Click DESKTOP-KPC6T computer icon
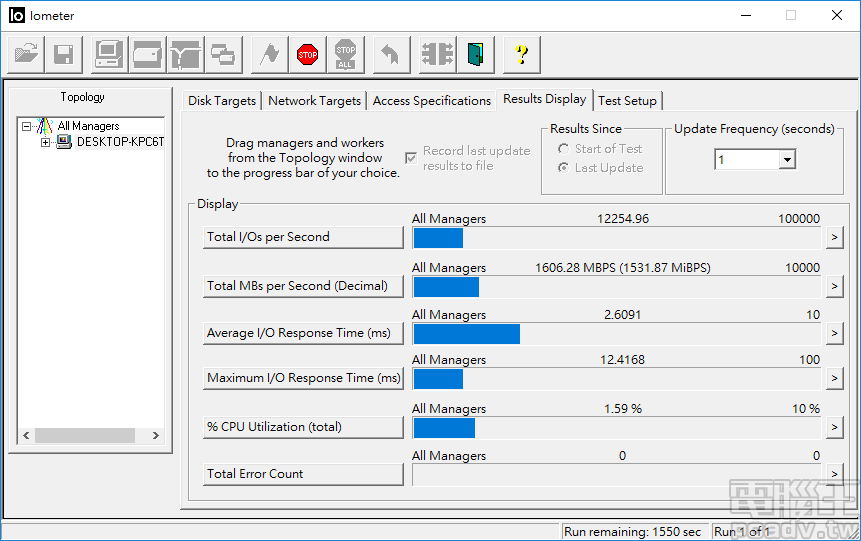The image size is (861, 541). (64, 142)
